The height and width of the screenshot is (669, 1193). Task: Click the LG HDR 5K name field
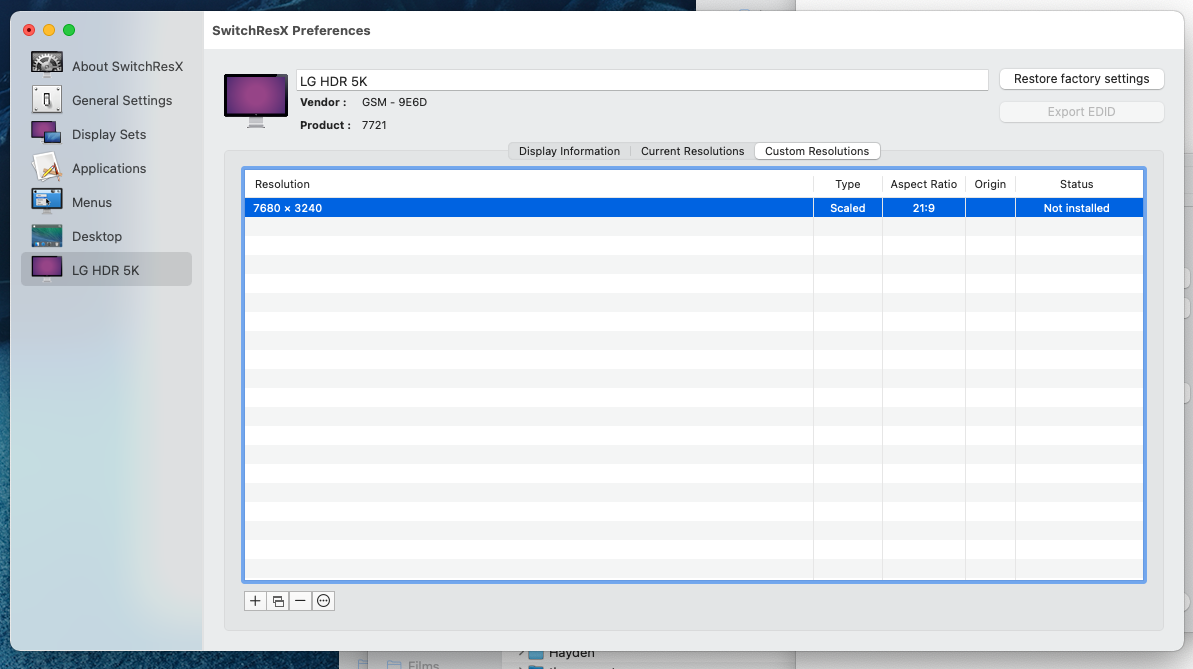(x=642, y=81)
